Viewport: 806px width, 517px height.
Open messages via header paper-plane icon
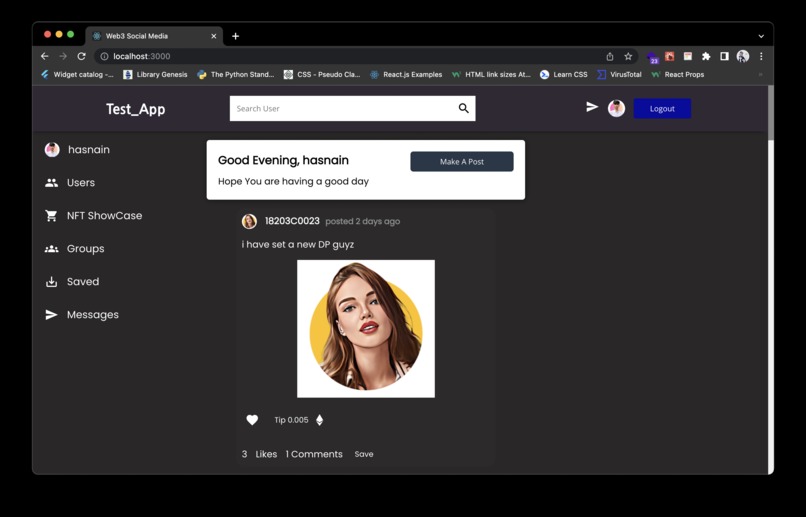pos(592,106)
